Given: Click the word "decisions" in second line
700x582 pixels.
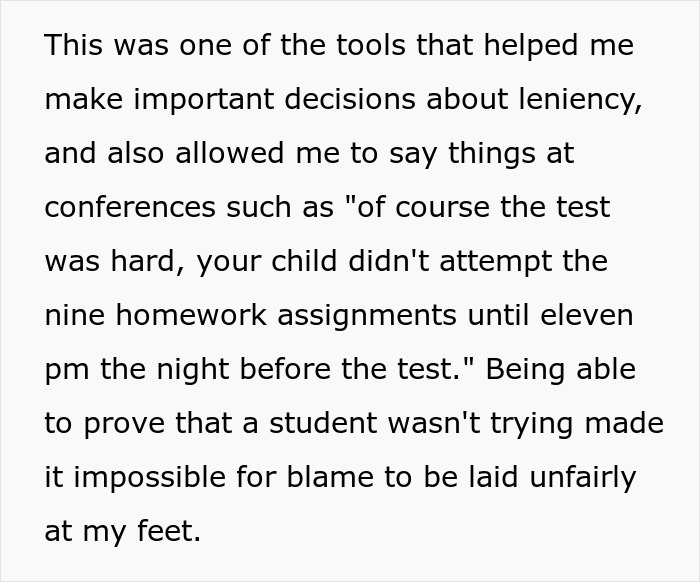Looking at the screenshot, I should (350, 99).
